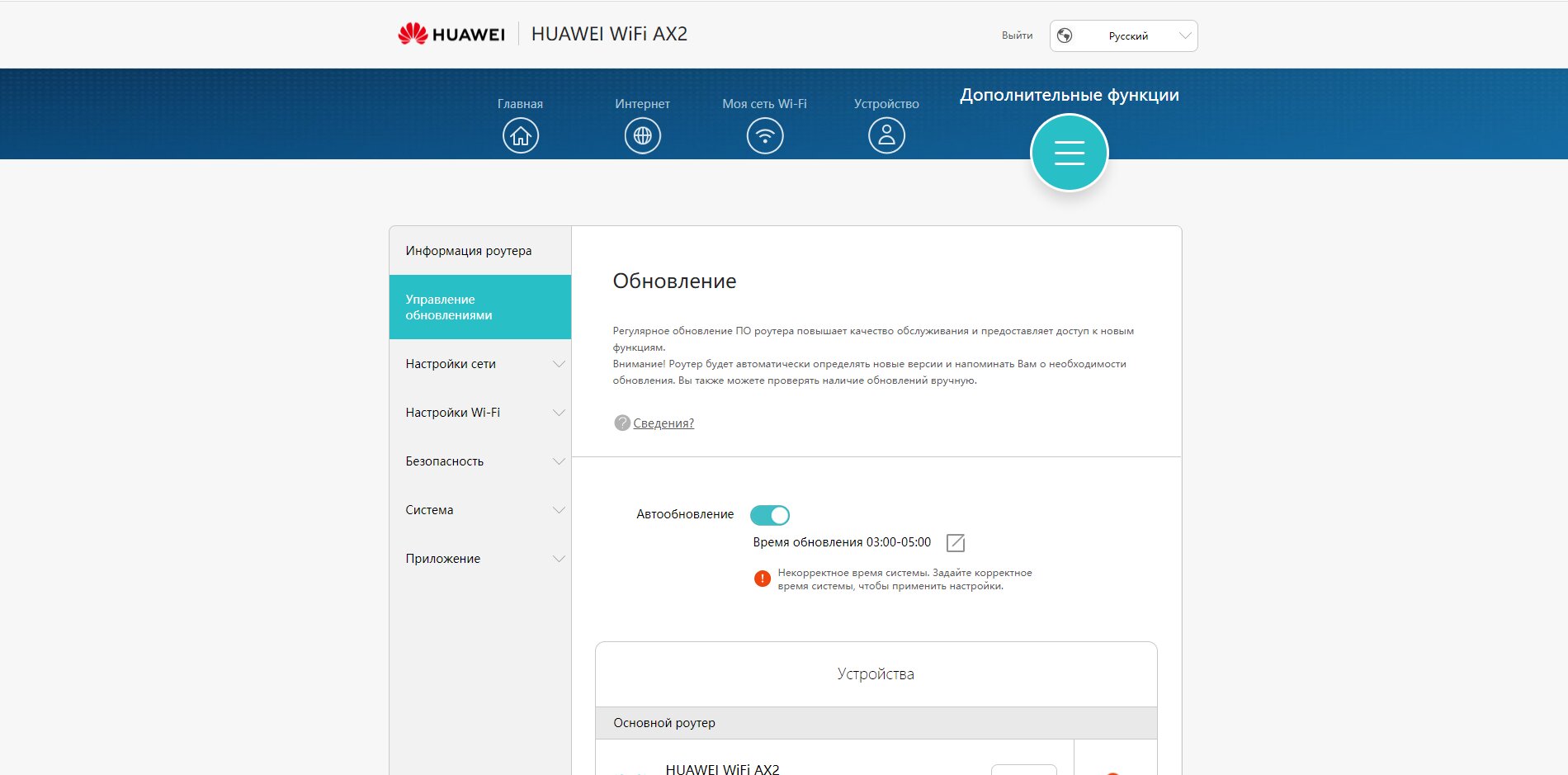Image resolution: width=1568 pixels, height=775 pixels.
Task: Open the Устройство user icon
Action: [x=886, y=135]
